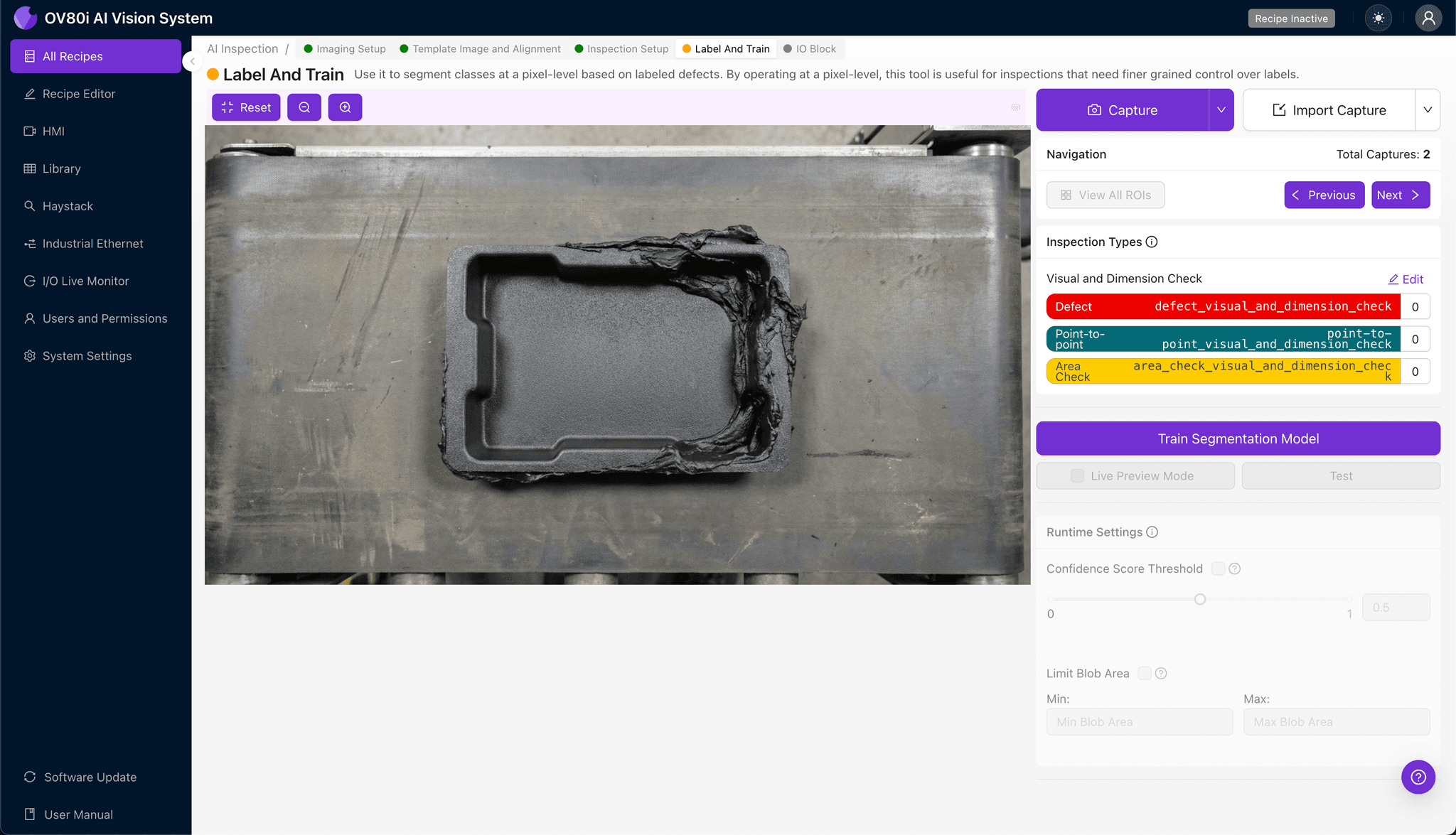Click the Min Blob Area input field
Screen dimensions: 1456x835
[x=1139, y=722]
